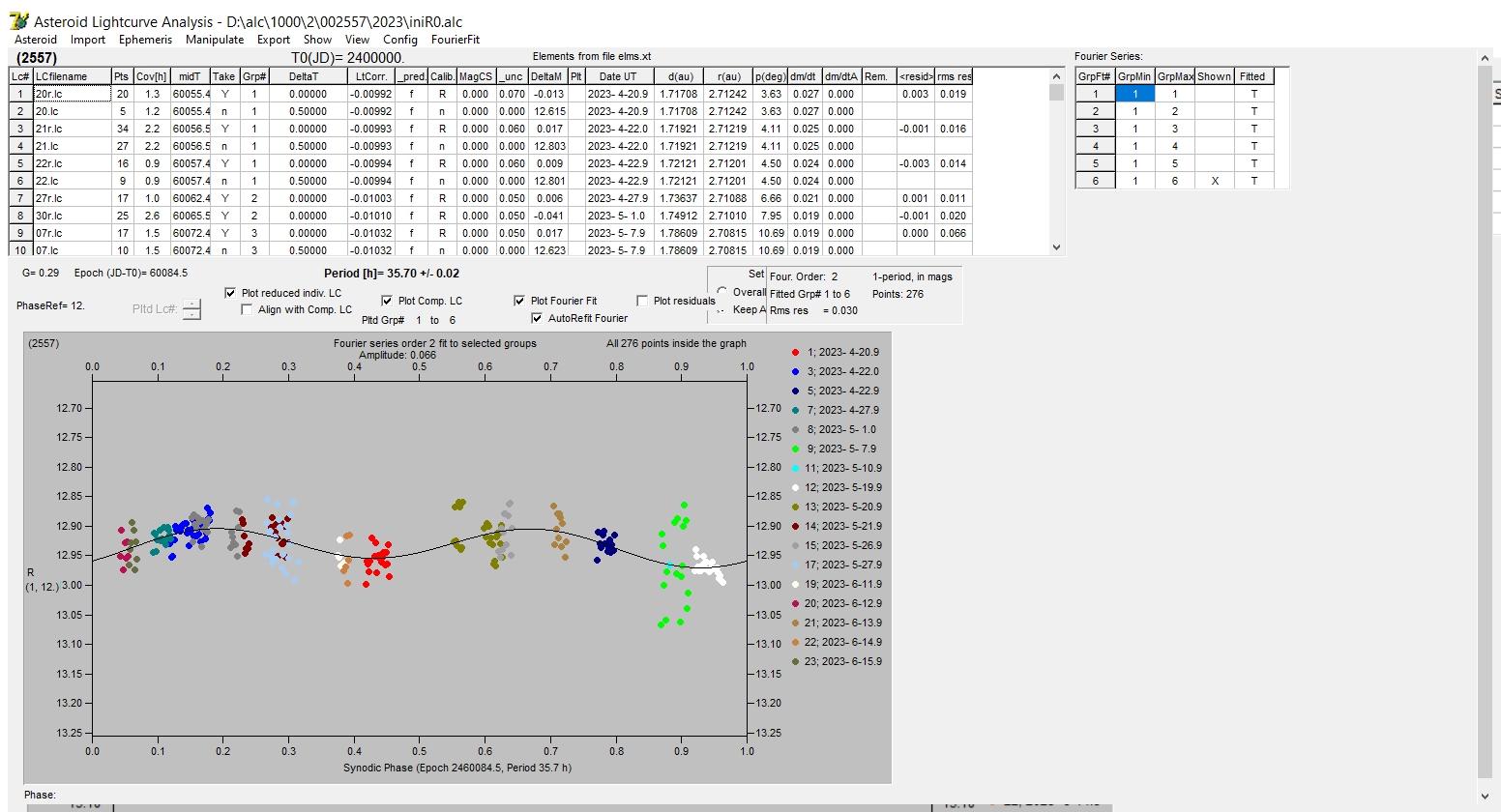Open the Ephemeris menu
This screenshot has height=812, width=1501.
click(145, 40)
